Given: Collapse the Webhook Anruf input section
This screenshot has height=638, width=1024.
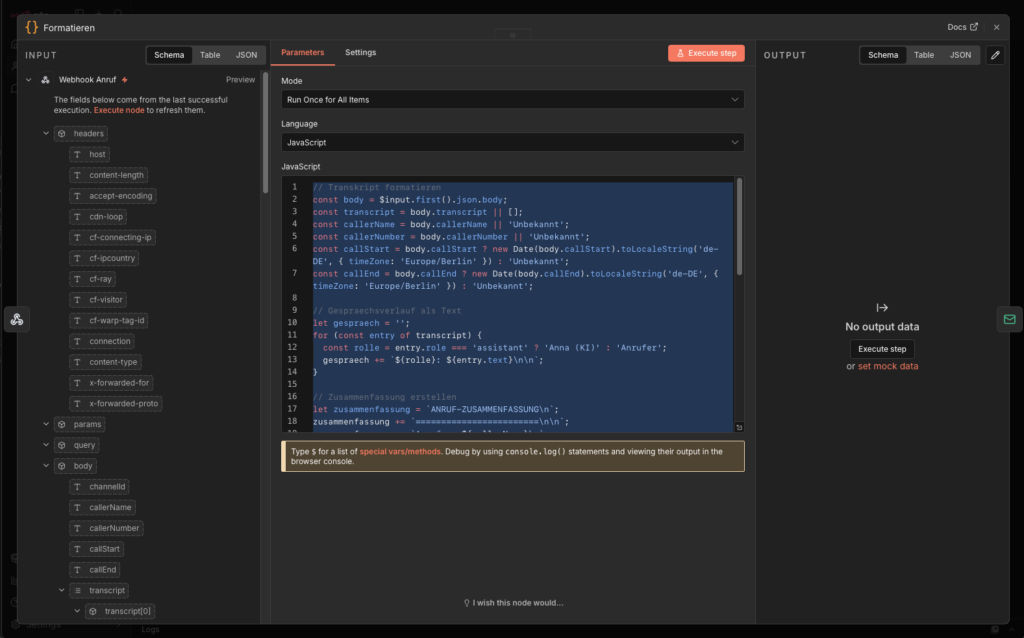Looking at the screenshot, I should click(29, 80).
